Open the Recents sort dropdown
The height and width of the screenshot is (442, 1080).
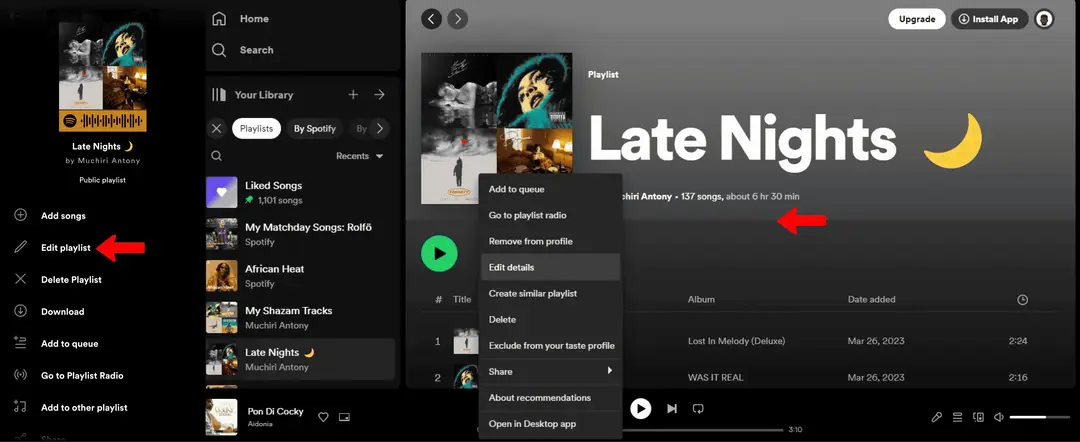click(x=360, y=156)
